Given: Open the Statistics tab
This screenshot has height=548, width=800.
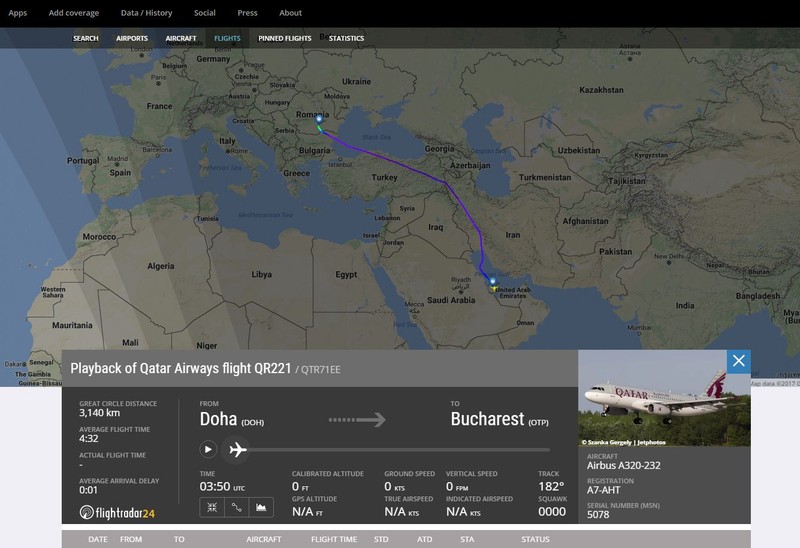Looking at the screenshot, I should point(346,38).
